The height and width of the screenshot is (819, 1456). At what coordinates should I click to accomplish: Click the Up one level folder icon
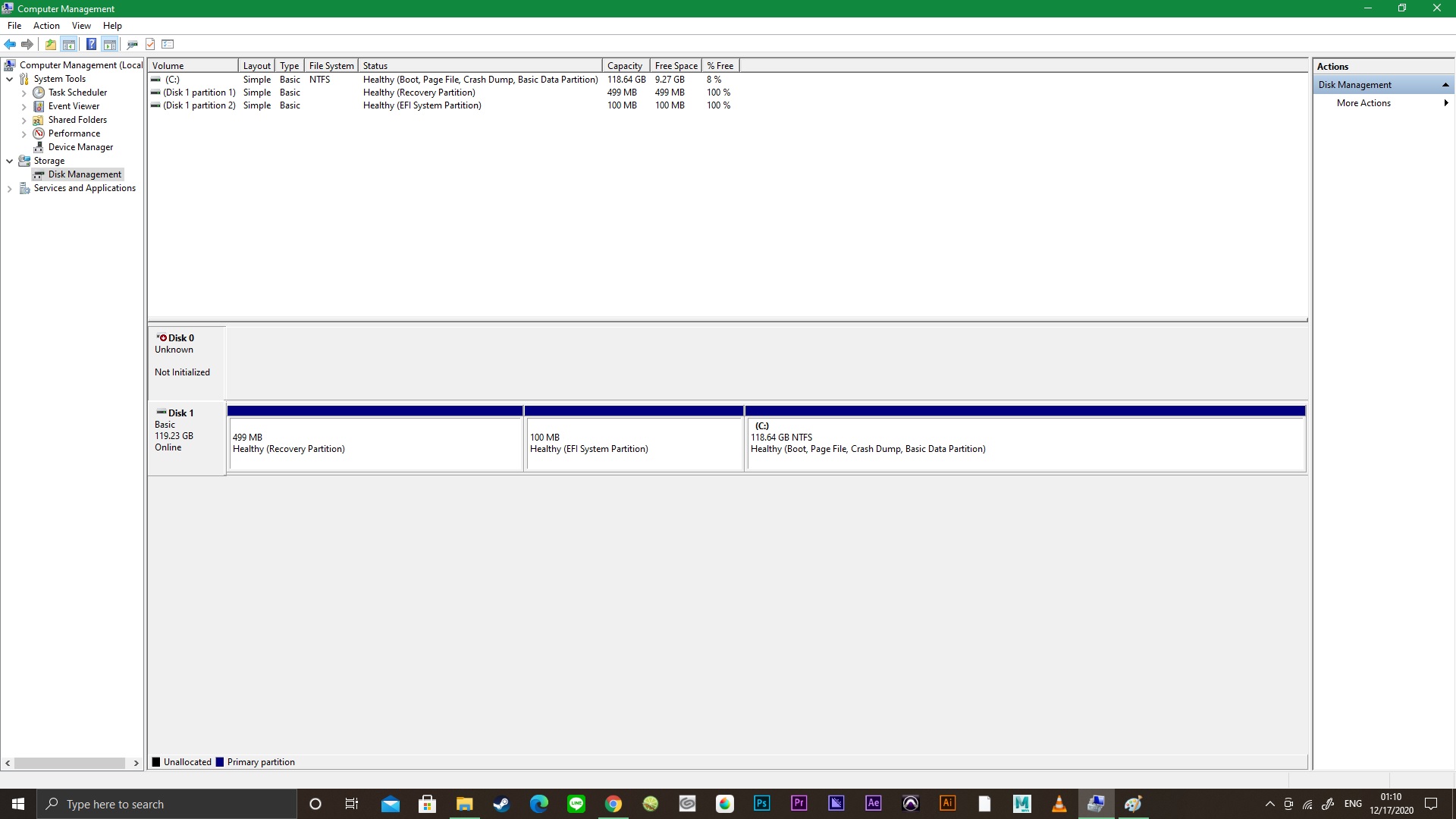50,44
